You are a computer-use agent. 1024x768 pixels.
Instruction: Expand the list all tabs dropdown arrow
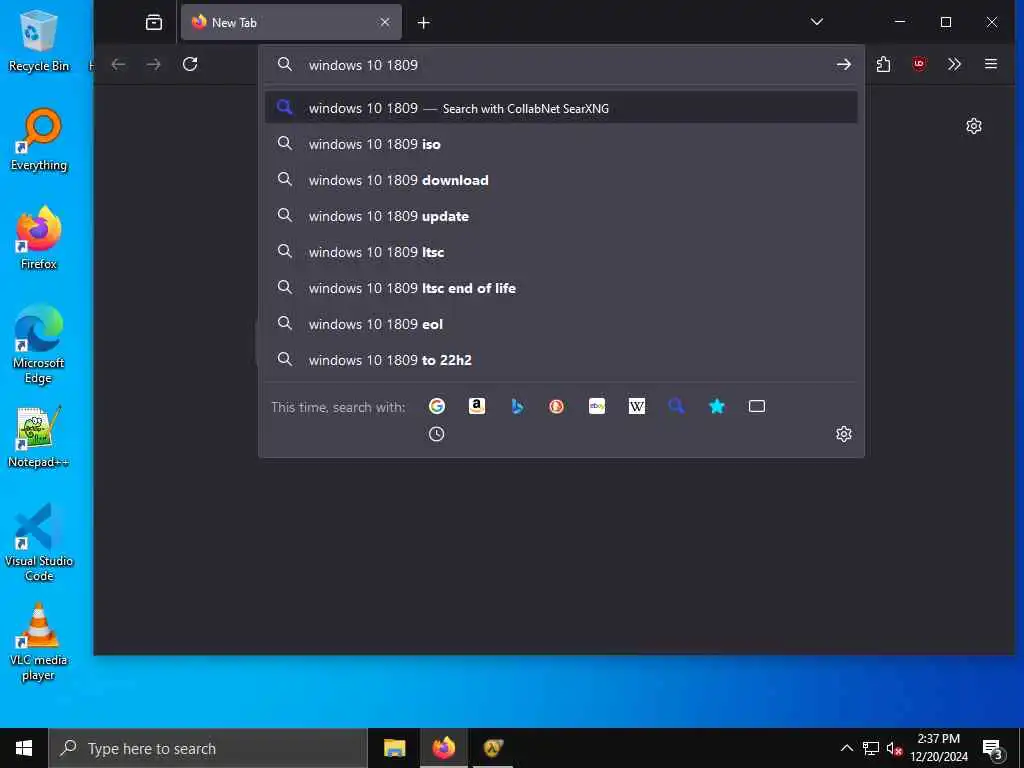click(x=817, y=22)
